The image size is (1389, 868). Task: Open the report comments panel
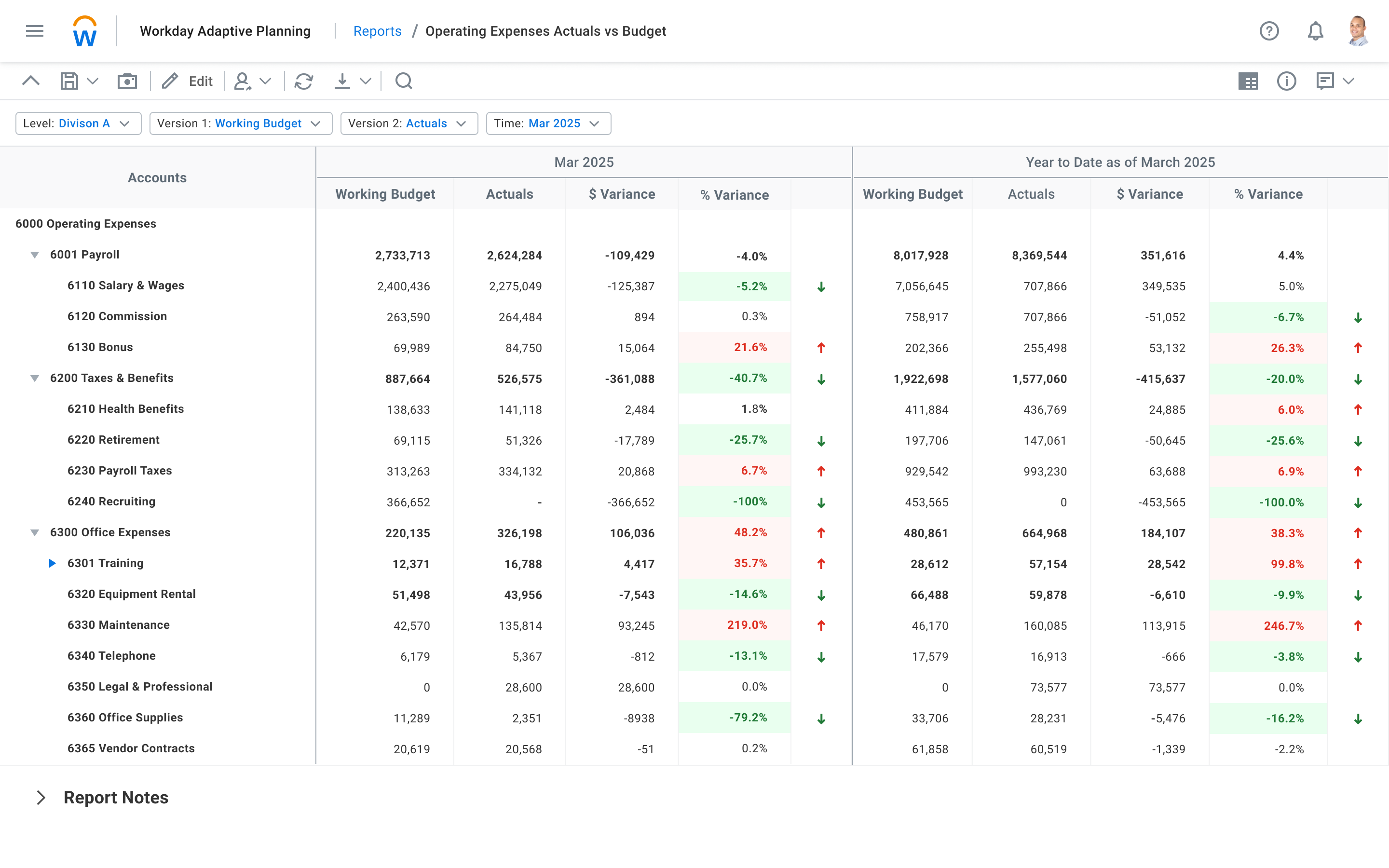tap(1326, 81)
